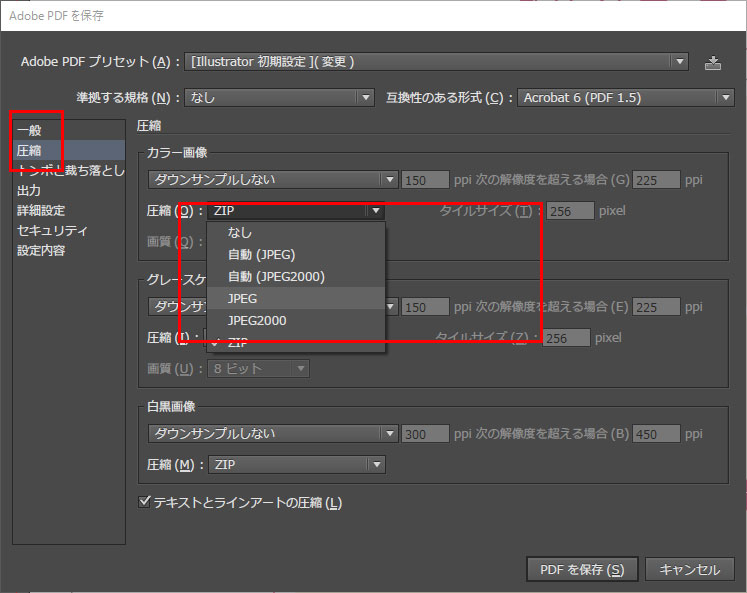This screenshot has height=593, width=747.
Task: Open the 出力 settings category
Action: coord(29,190)
